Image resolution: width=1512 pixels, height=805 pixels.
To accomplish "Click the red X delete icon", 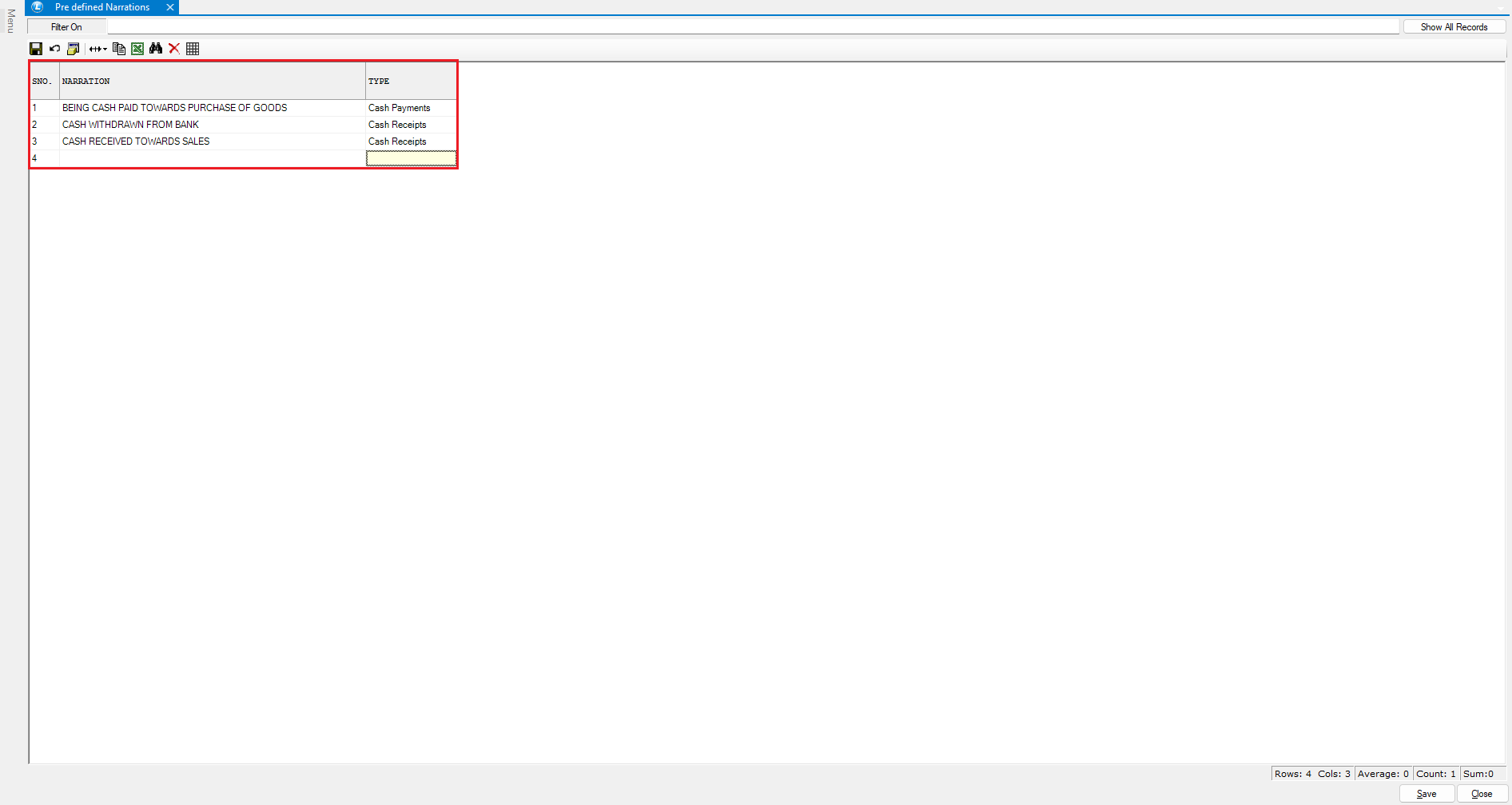I will (174, 49).
